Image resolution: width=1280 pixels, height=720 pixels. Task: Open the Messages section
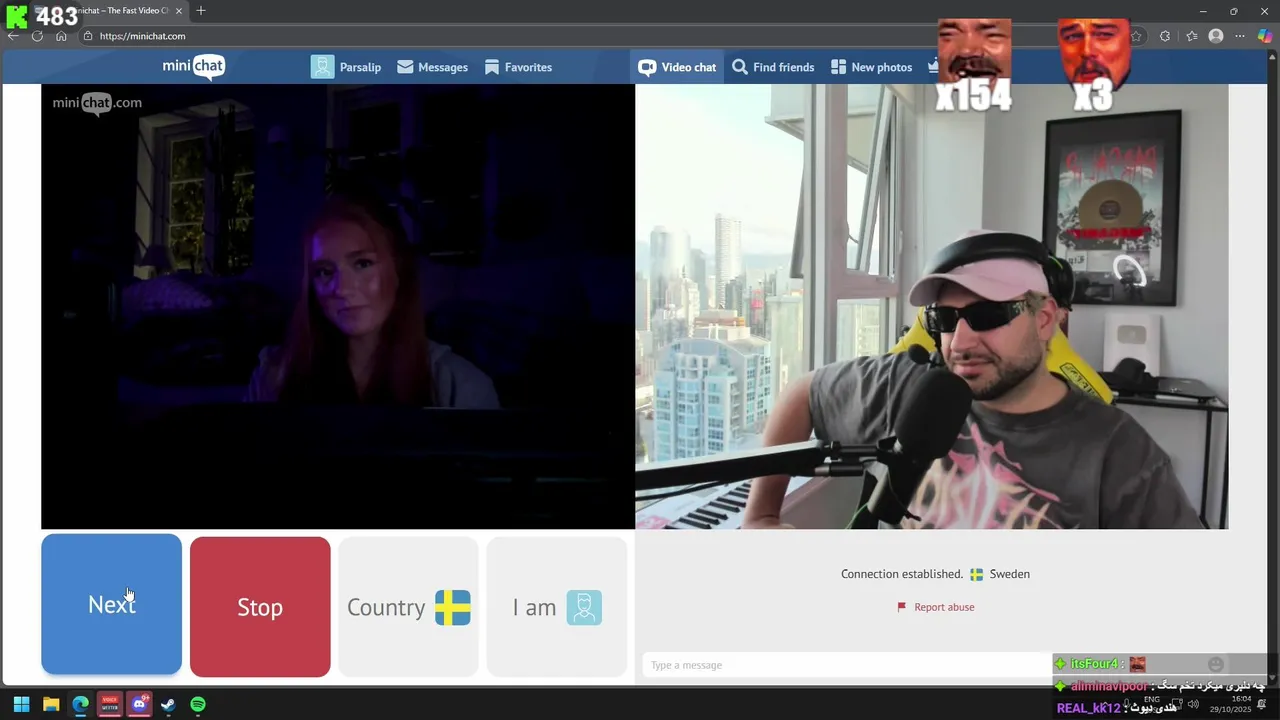tap(432, 67)
